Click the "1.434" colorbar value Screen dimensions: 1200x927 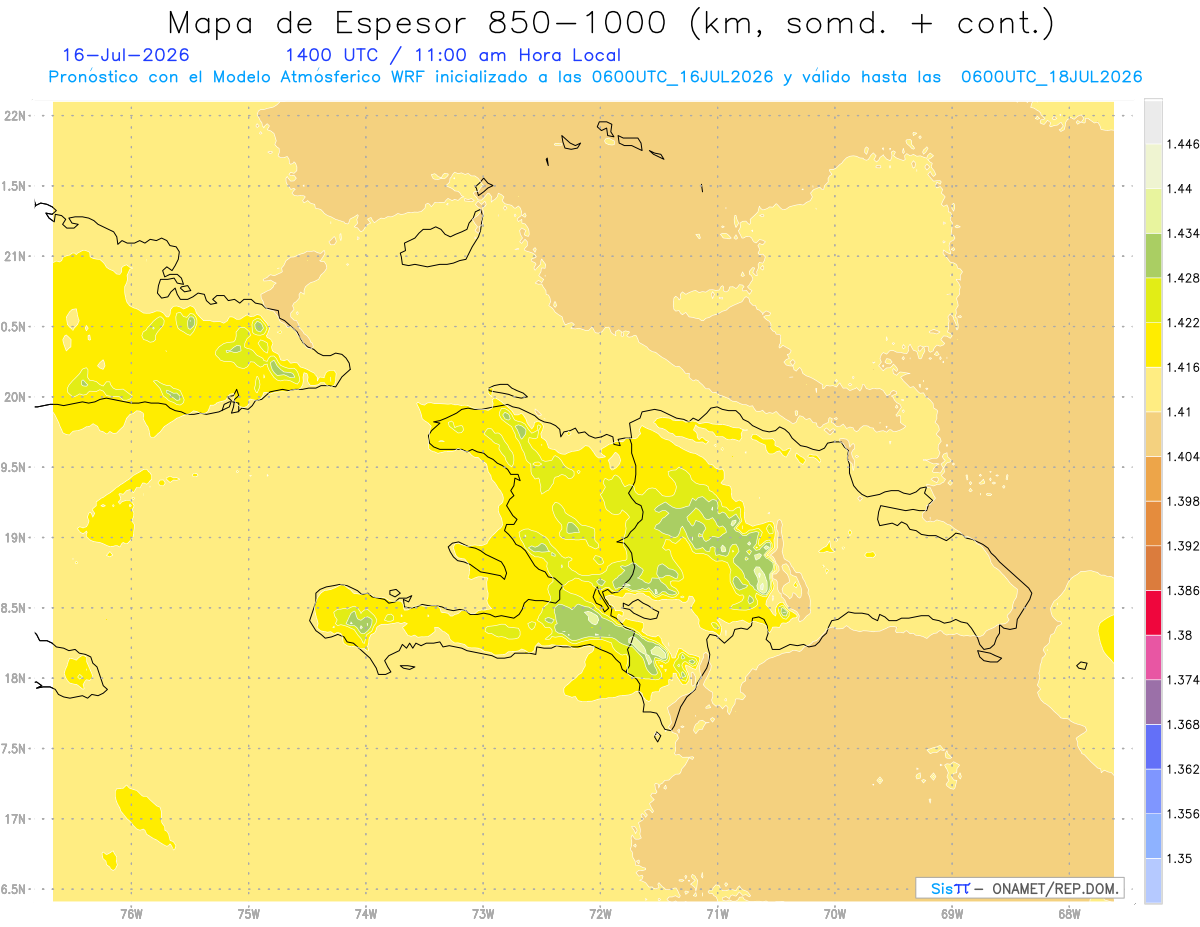(x=1184, y=233)
